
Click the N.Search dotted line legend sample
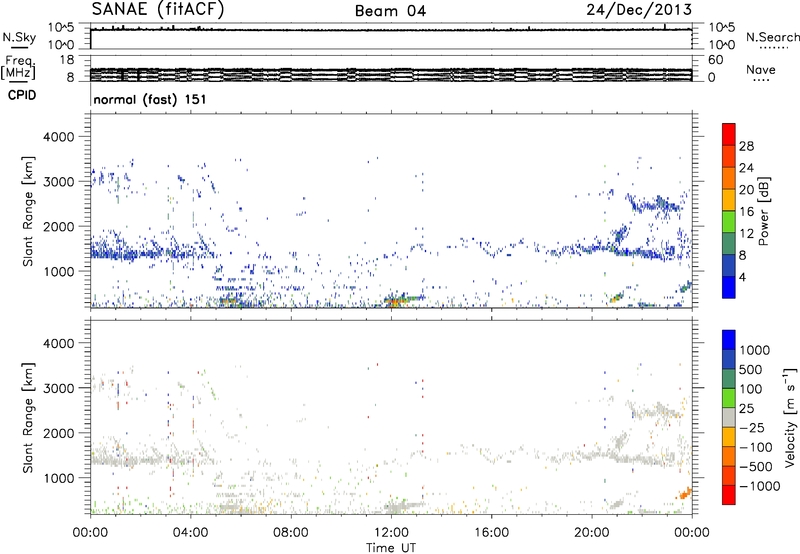(x=774, y=48)
